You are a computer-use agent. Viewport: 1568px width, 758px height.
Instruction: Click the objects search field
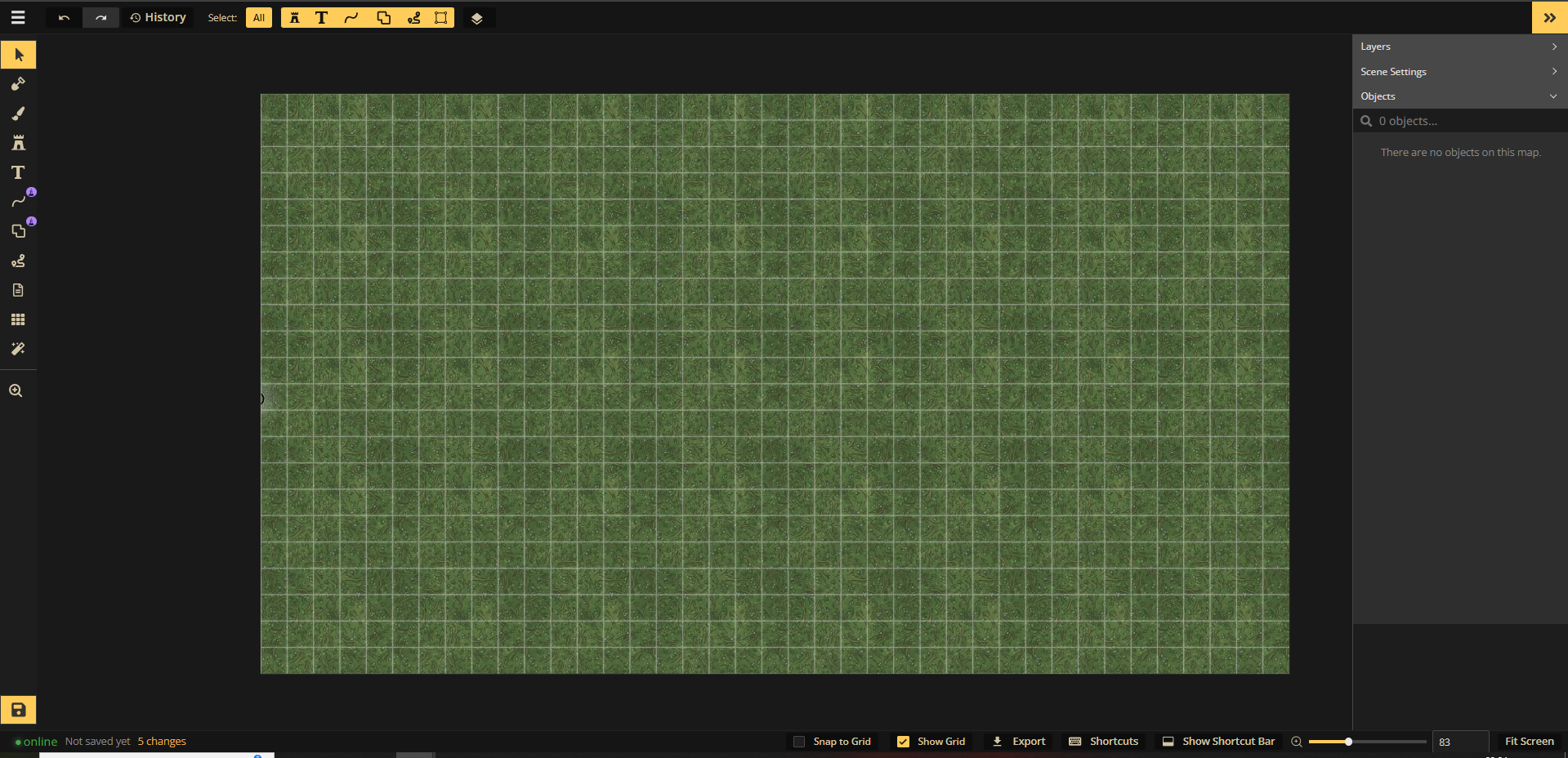(x=1463, y=121)
